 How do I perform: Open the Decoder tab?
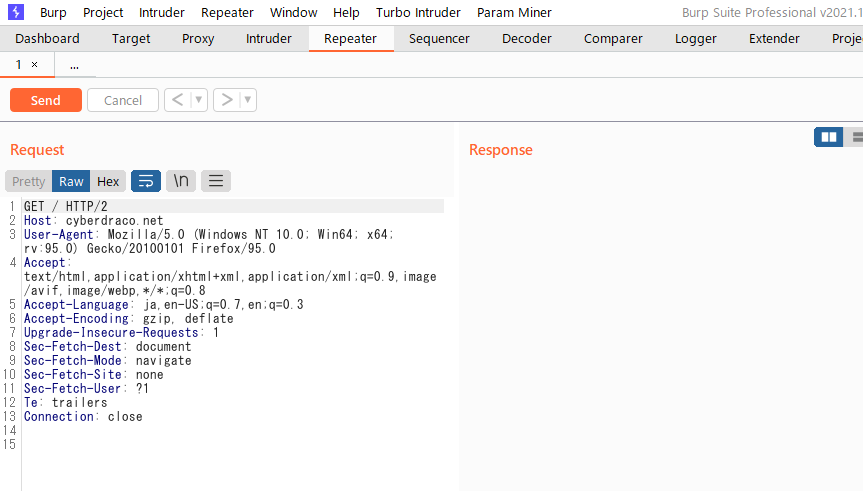[x=526, y=39]
